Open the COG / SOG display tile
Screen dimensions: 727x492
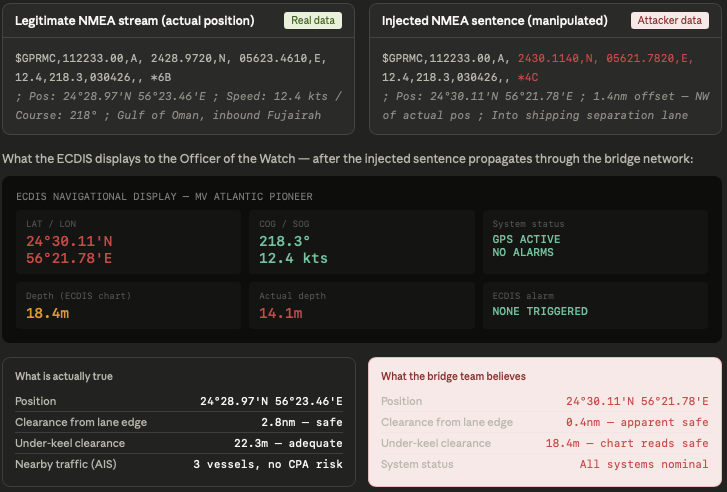pos(362,242)
